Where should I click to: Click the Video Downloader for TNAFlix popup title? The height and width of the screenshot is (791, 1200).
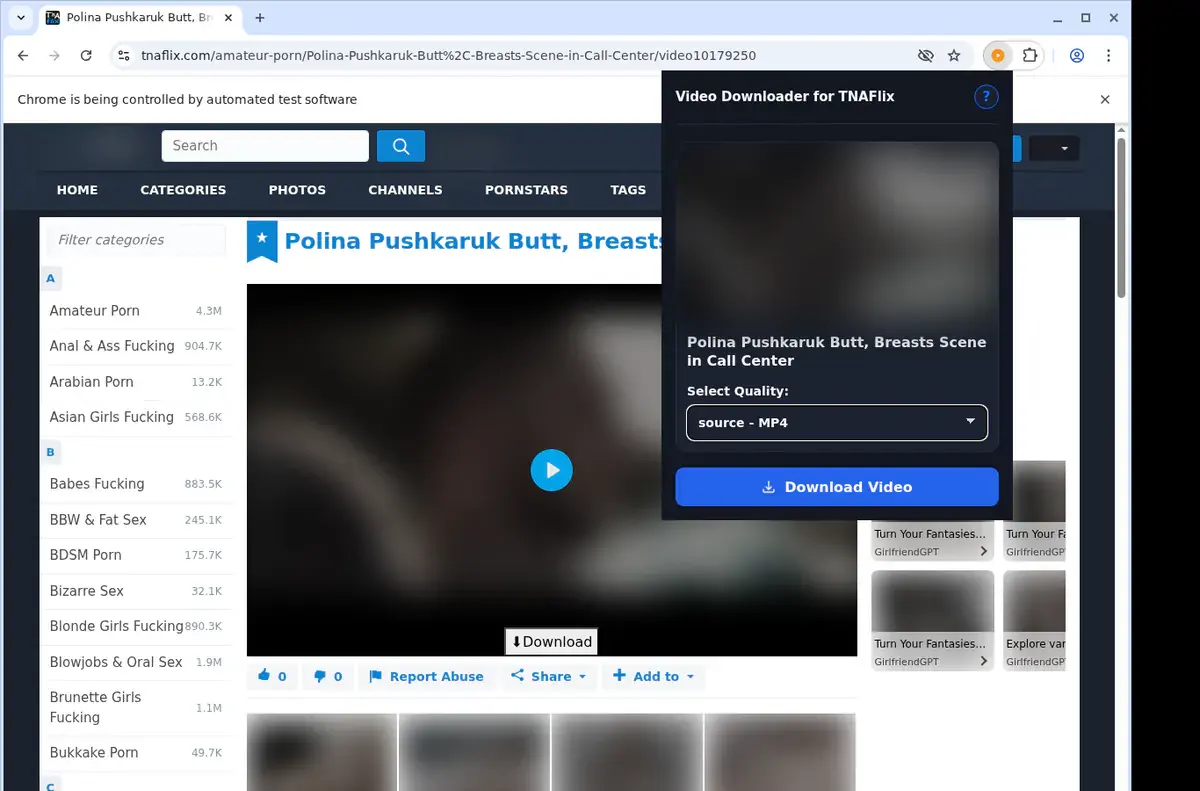click(x=785, y=97)
